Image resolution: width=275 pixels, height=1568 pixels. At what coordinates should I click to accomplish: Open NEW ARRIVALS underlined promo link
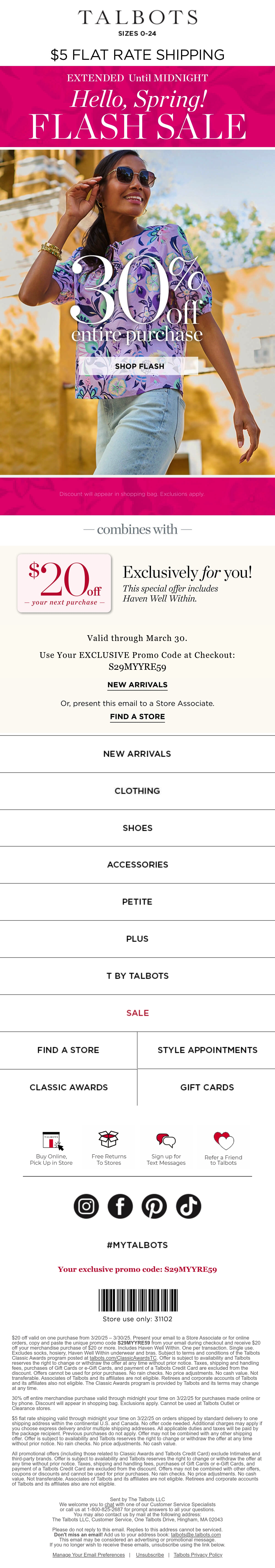[137, 685]
